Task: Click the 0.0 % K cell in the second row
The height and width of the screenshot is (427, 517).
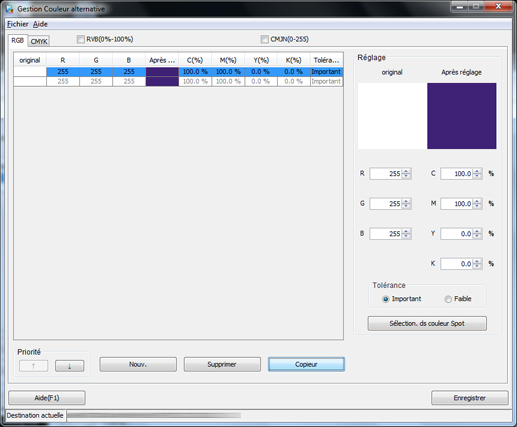Action: [x=294, y=81]
